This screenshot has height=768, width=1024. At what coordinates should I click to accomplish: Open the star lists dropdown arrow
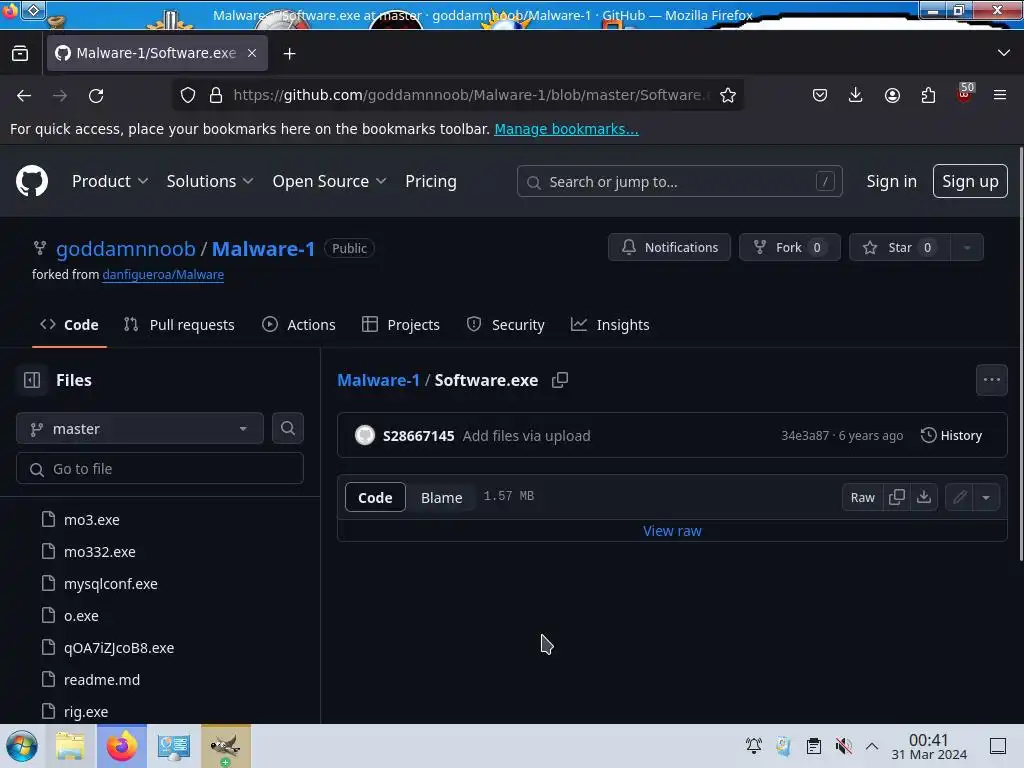click(967, 248)
